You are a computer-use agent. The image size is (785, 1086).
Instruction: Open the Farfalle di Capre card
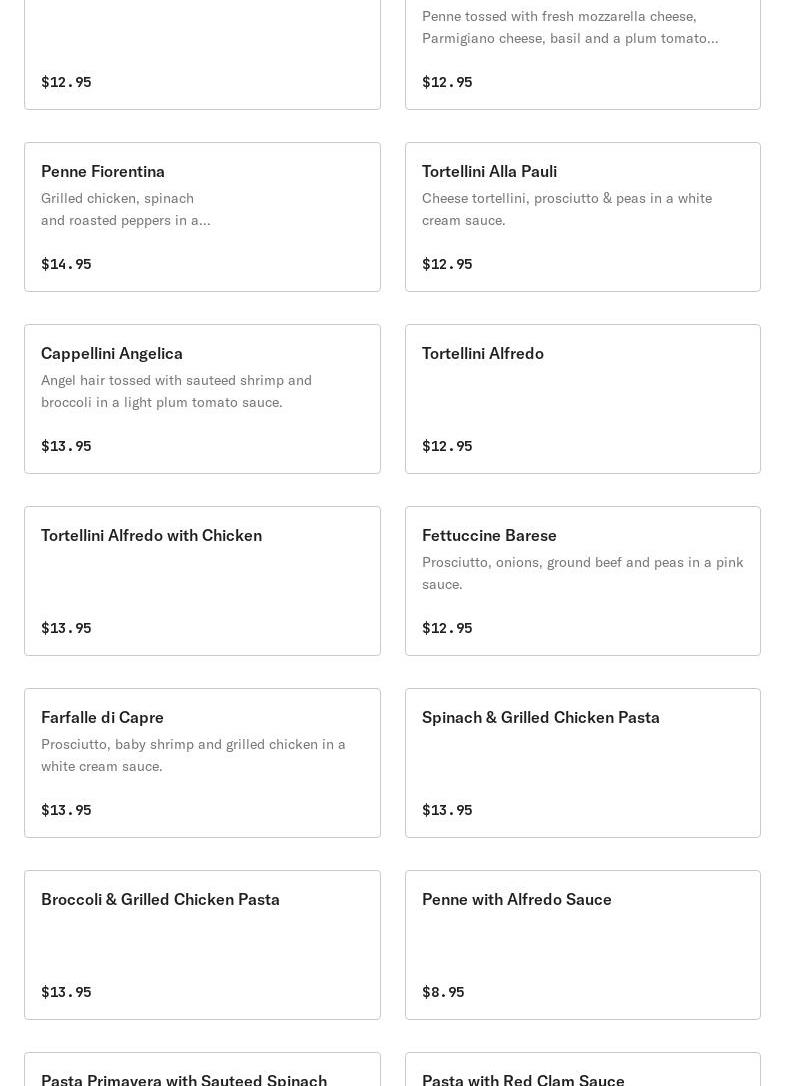click(x=102, y=717)
